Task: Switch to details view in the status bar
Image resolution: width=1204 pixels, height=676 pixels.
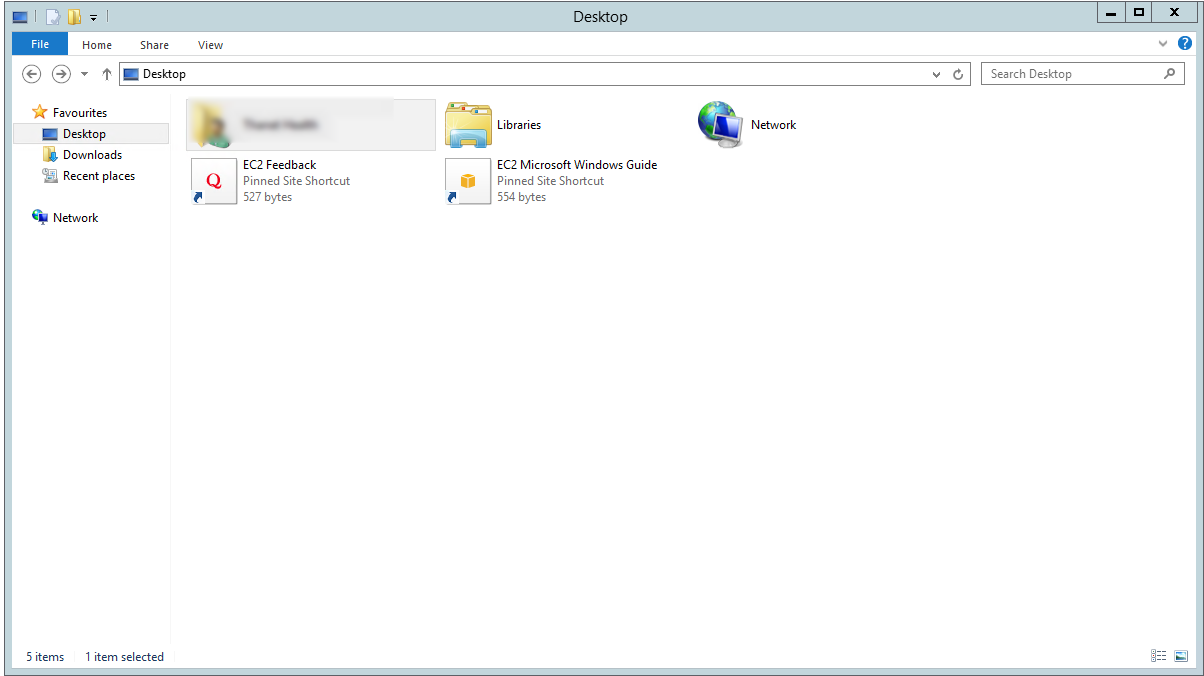Action: coord(1158,656)
